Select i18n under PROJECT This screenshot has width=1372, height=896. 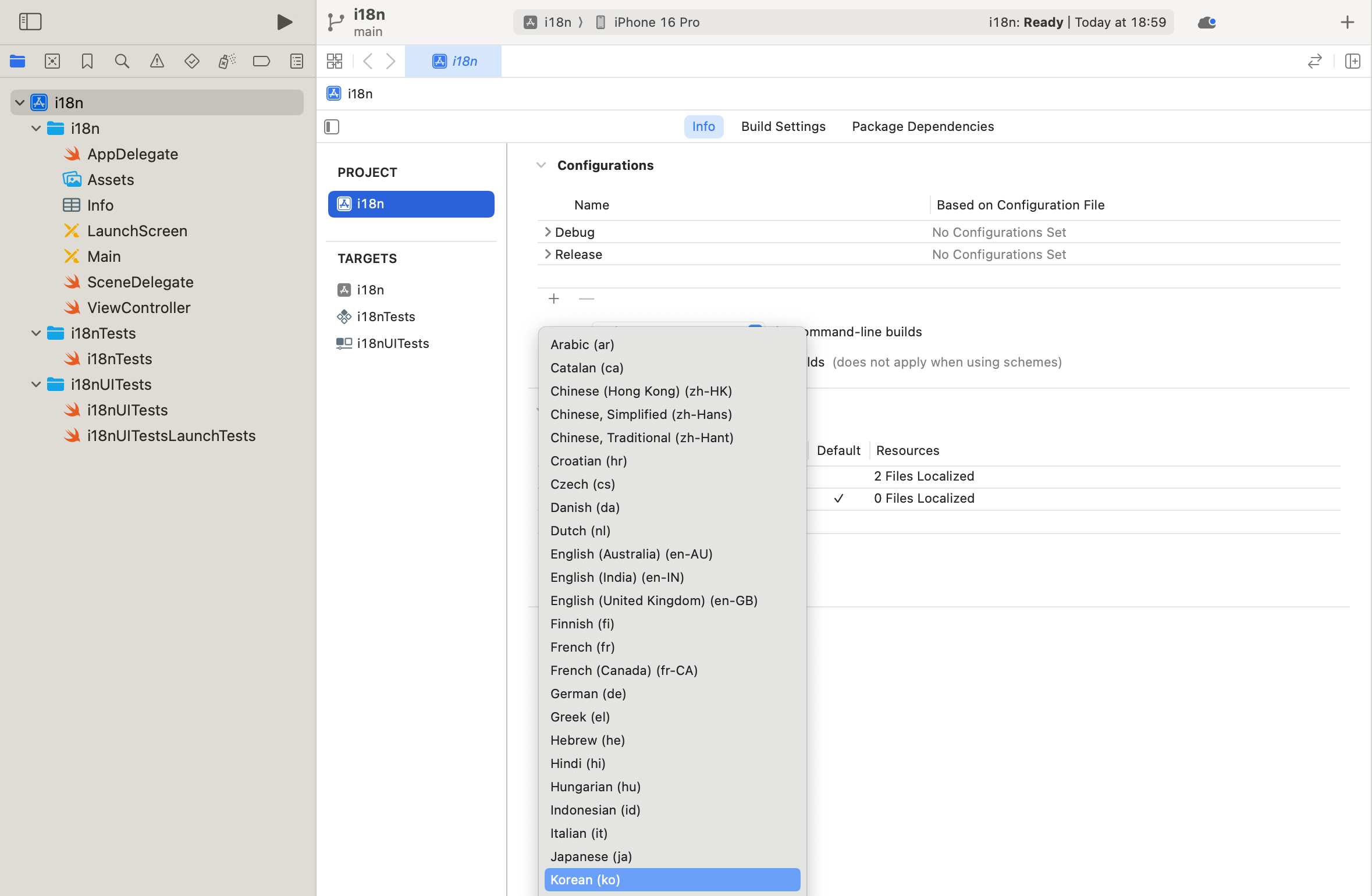[411, 204]
